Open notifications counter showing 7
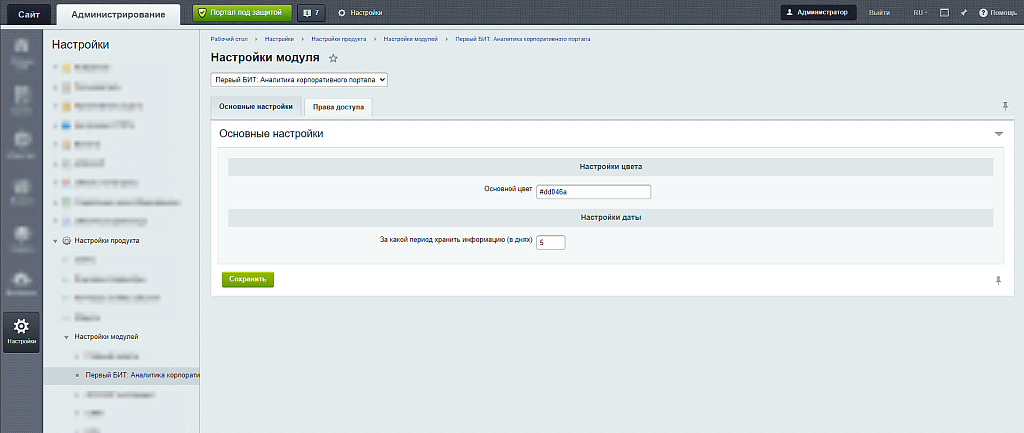This screenshot has height=433, width=1024. pyautogui.click(x=311, y=13)
